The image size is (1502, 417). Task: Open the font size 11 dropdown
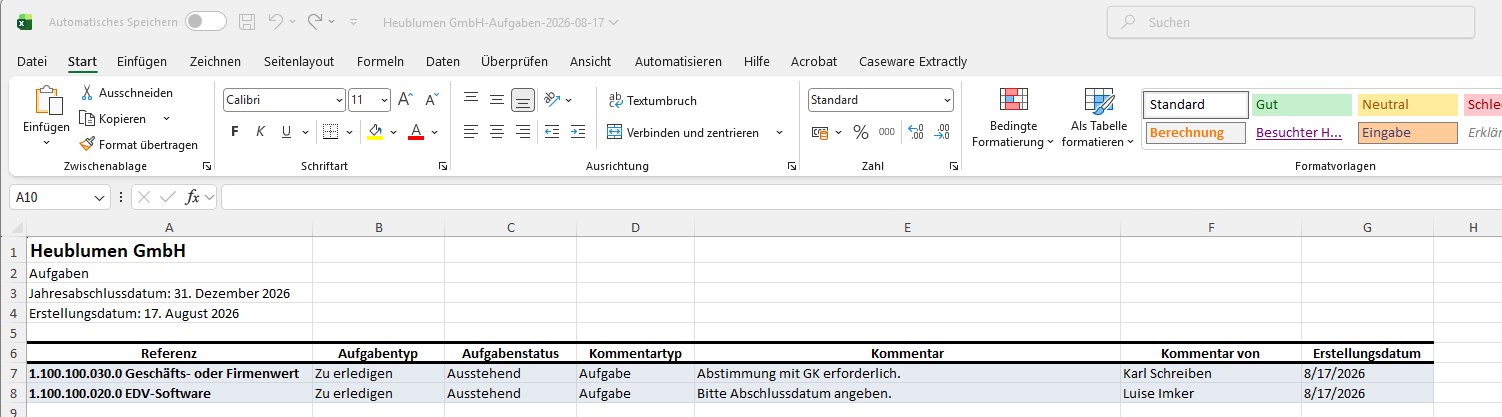[x=384, y=100]
